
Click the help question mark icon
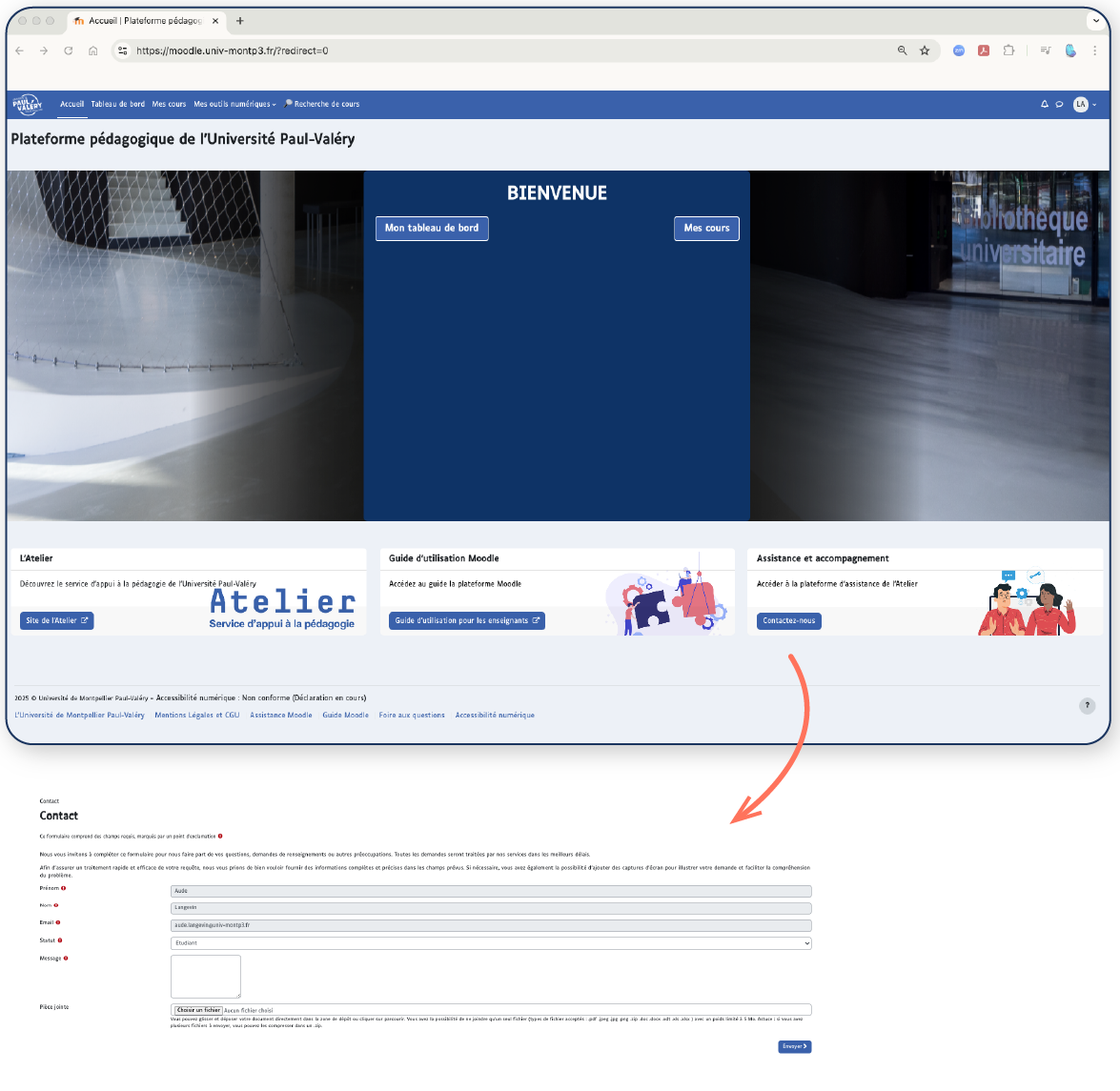point(1087,705)
